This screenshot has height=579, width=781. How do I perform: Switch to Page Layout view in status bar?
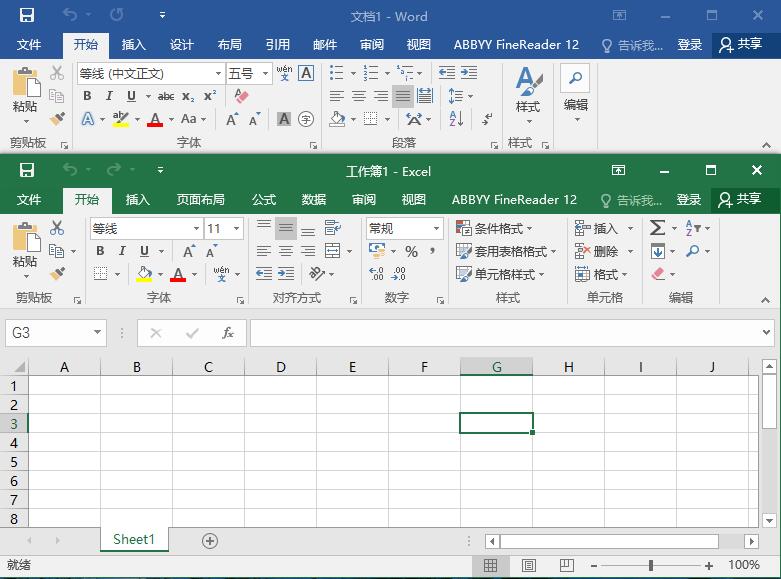pyautogui.click(x=529, y=565)
